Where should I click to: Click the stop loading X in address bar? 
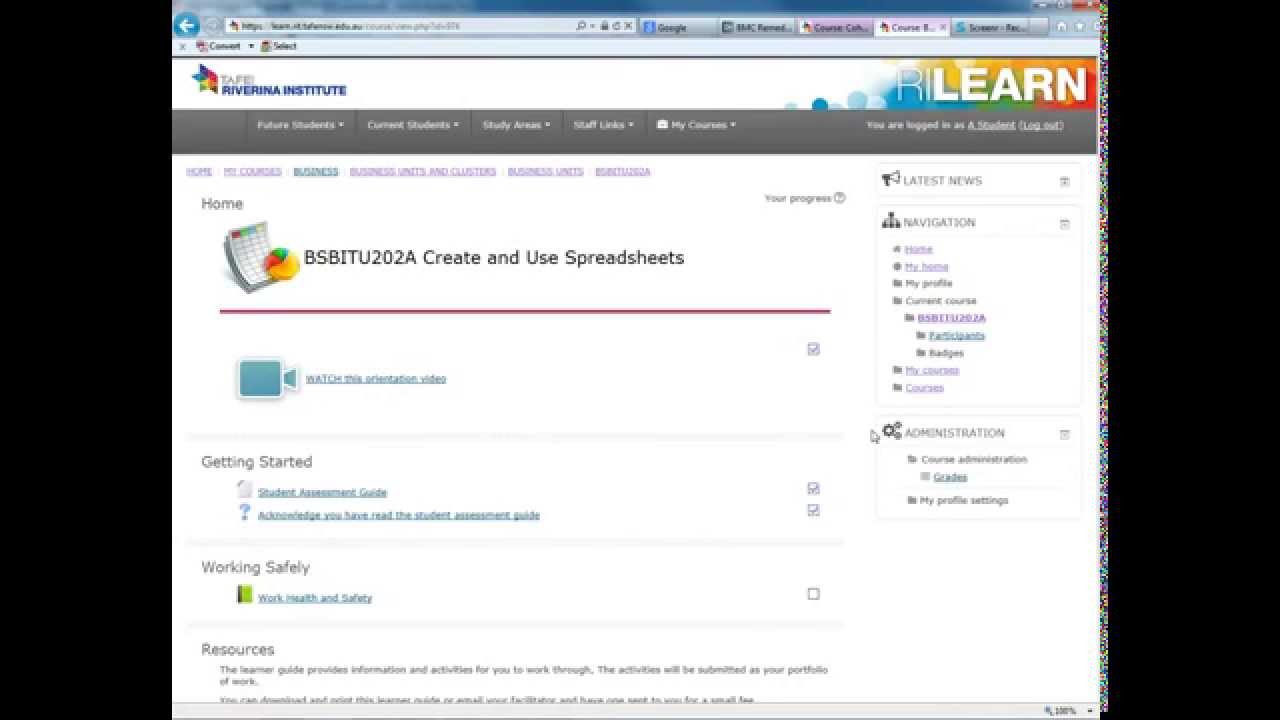pos(628,27)
